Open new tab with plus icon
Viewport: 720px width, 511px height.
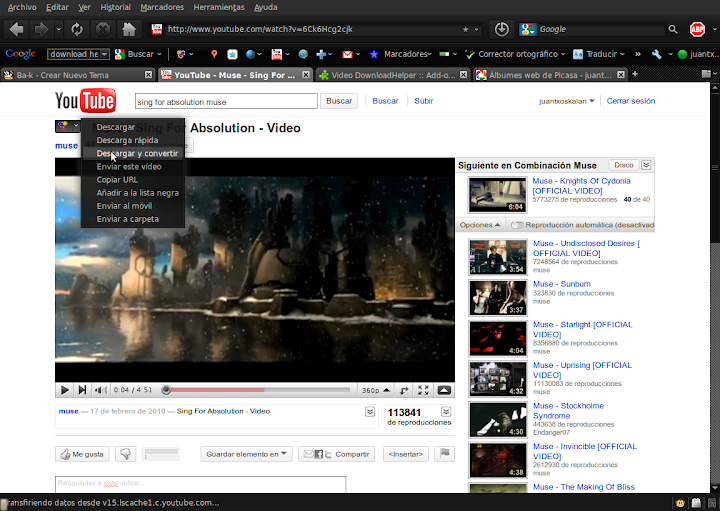(635, 74)
